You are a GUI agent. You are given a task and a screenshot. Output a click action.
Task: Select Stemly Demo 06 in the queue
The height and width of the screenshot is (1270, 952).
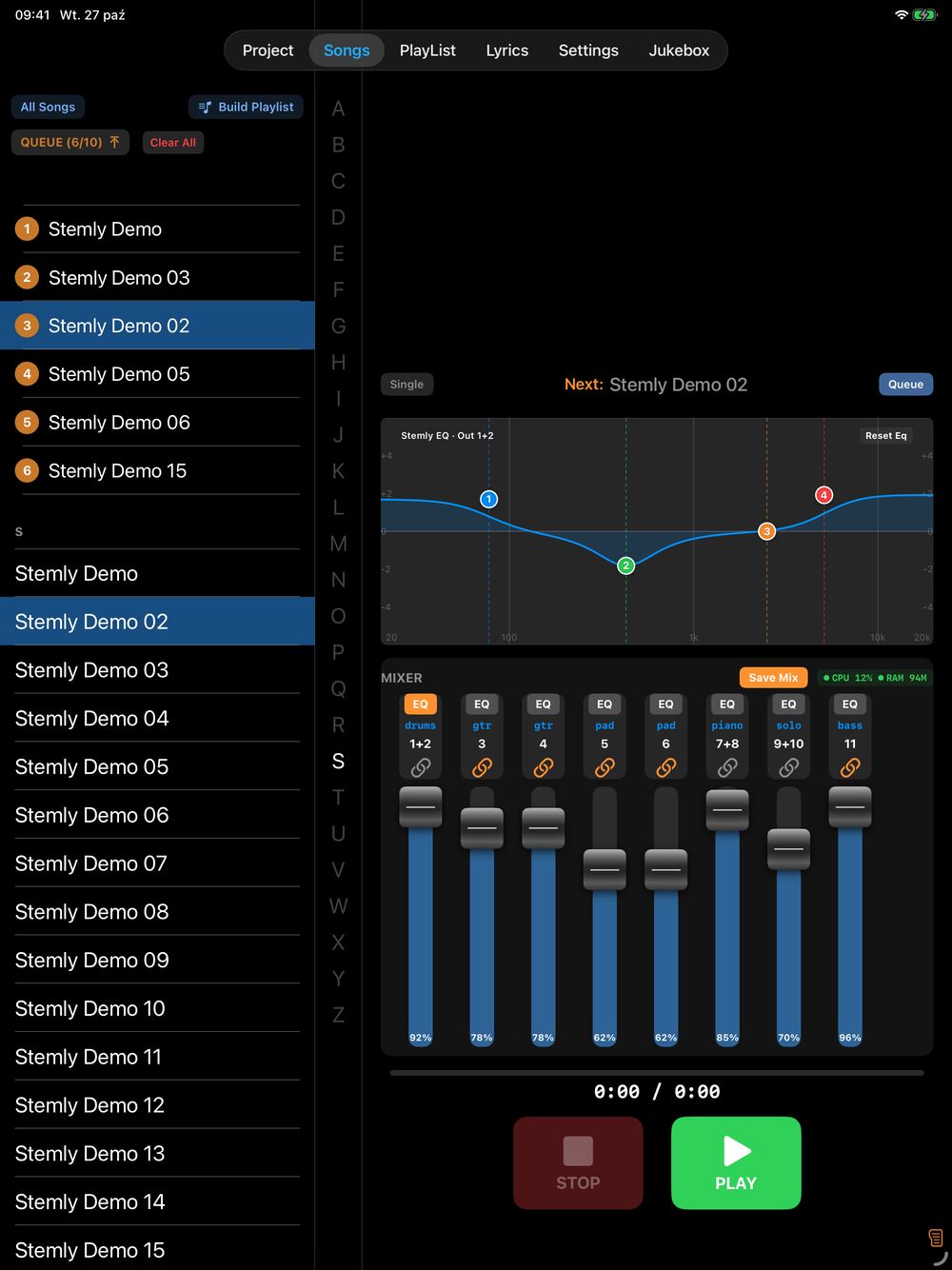[x=157, y=423]
